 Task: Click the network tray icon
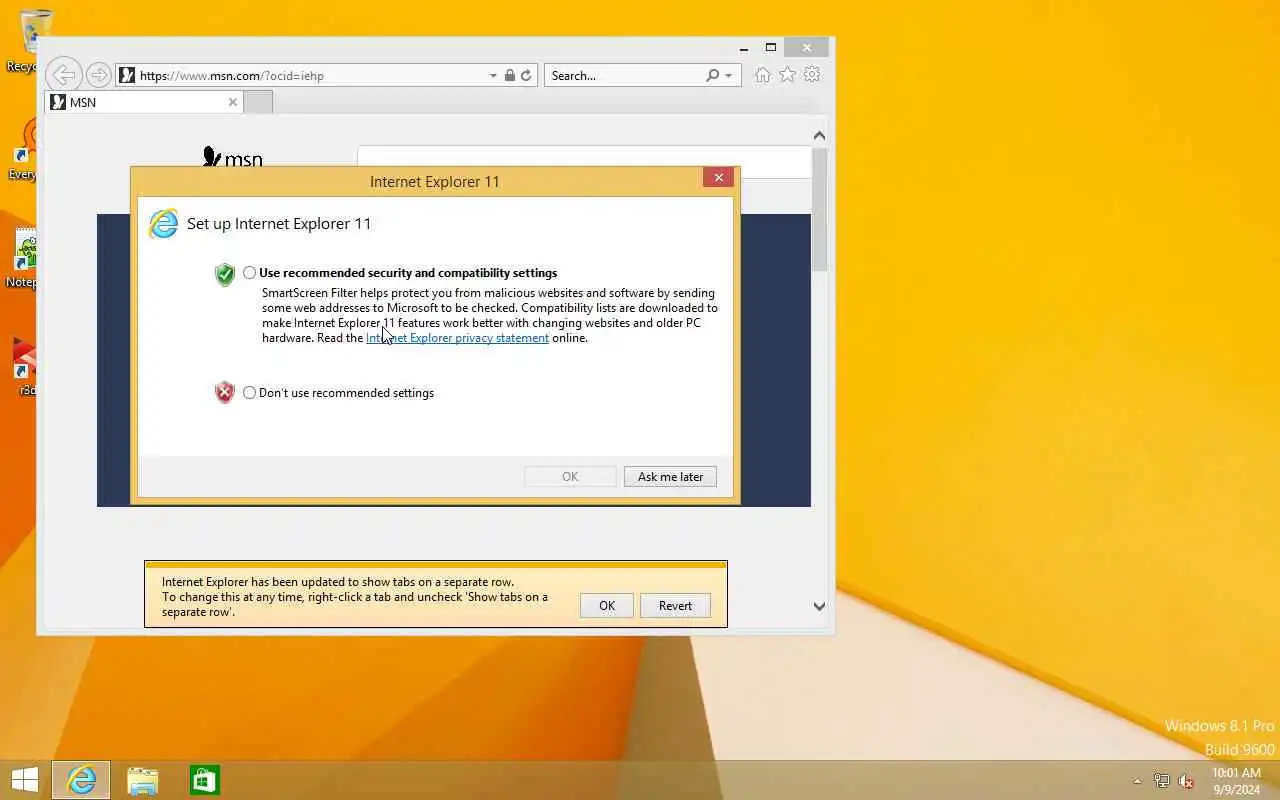[x=1162, y=781]
